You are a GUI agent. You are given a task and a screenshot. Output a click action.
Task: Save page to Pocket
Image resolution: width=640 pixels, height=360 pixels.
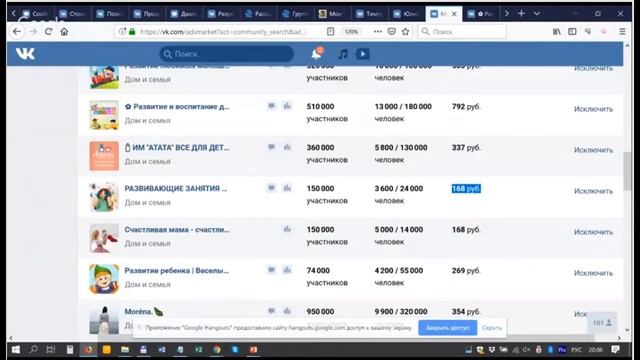(x=391, y=31)
